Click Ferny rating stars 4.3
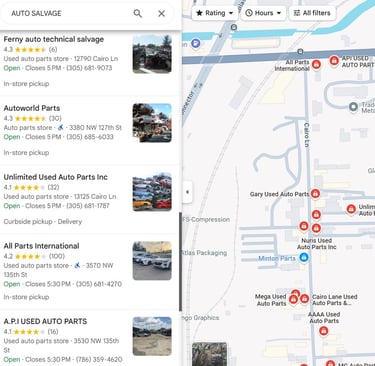The image size is (375, 366). point(30,50)
